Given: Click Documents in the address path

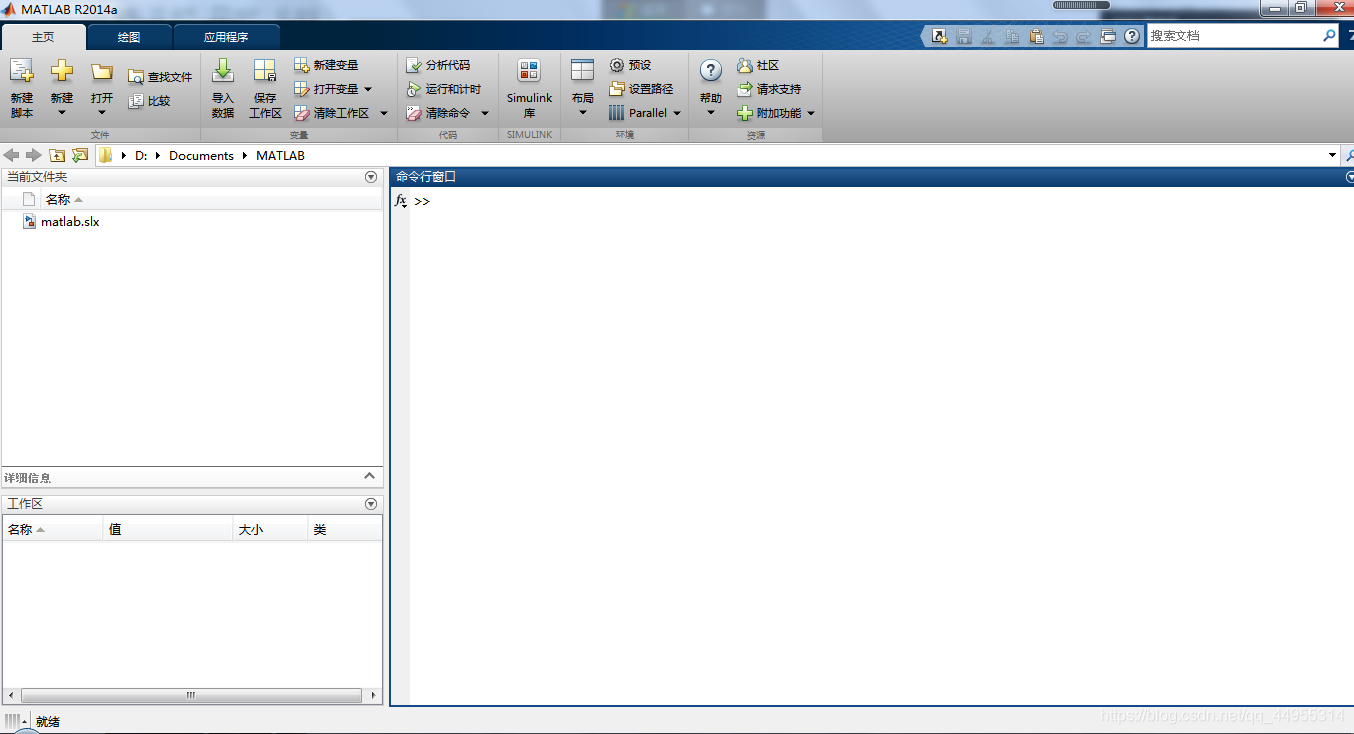Looking at the screenshot, I should pyautogui.click(x=201, y=156).
